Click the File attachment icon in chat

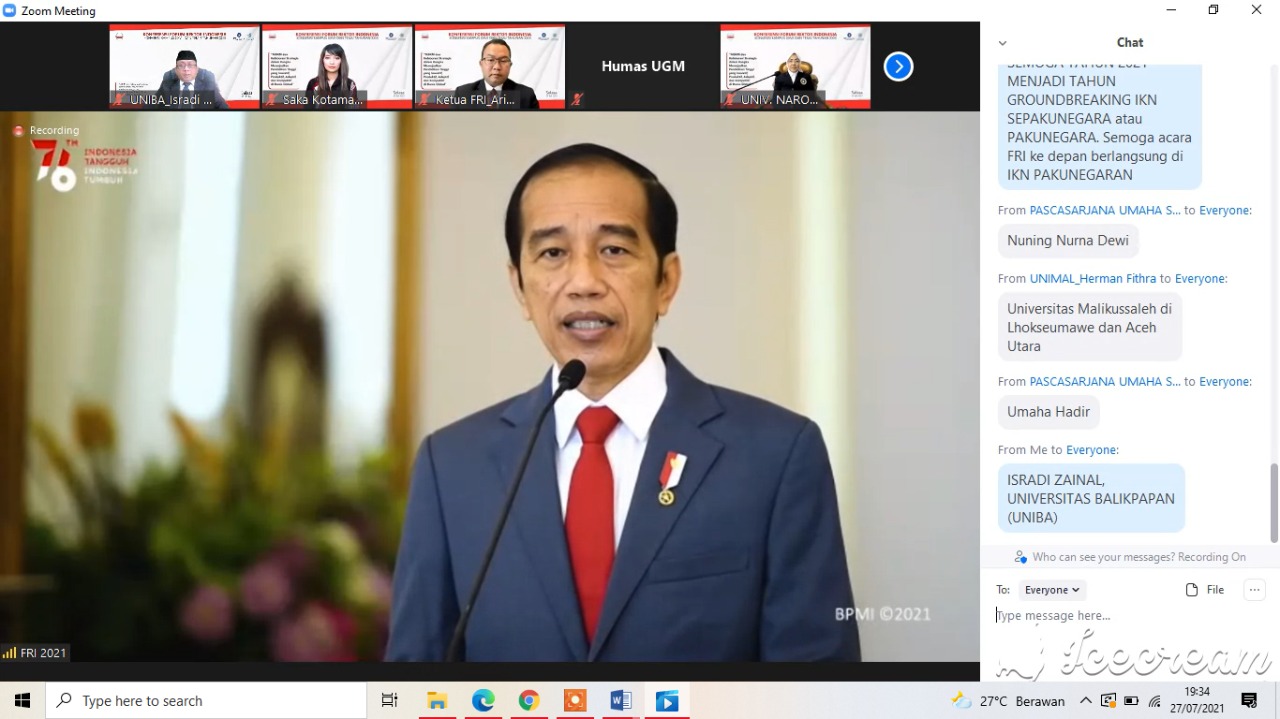[1192, 590]
